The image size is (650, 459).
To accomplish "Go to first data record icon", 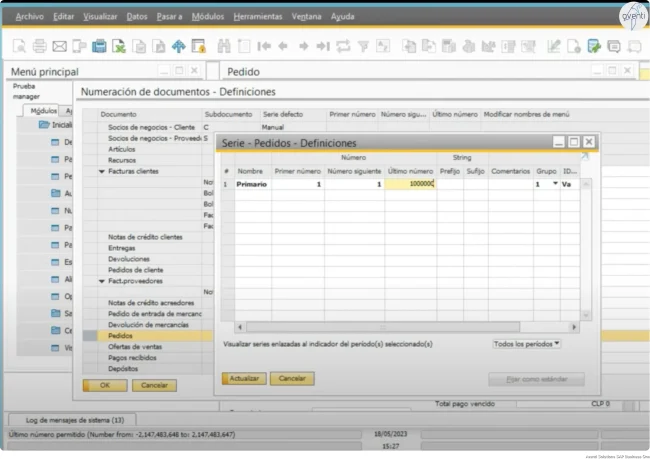I will pos(264,46).
